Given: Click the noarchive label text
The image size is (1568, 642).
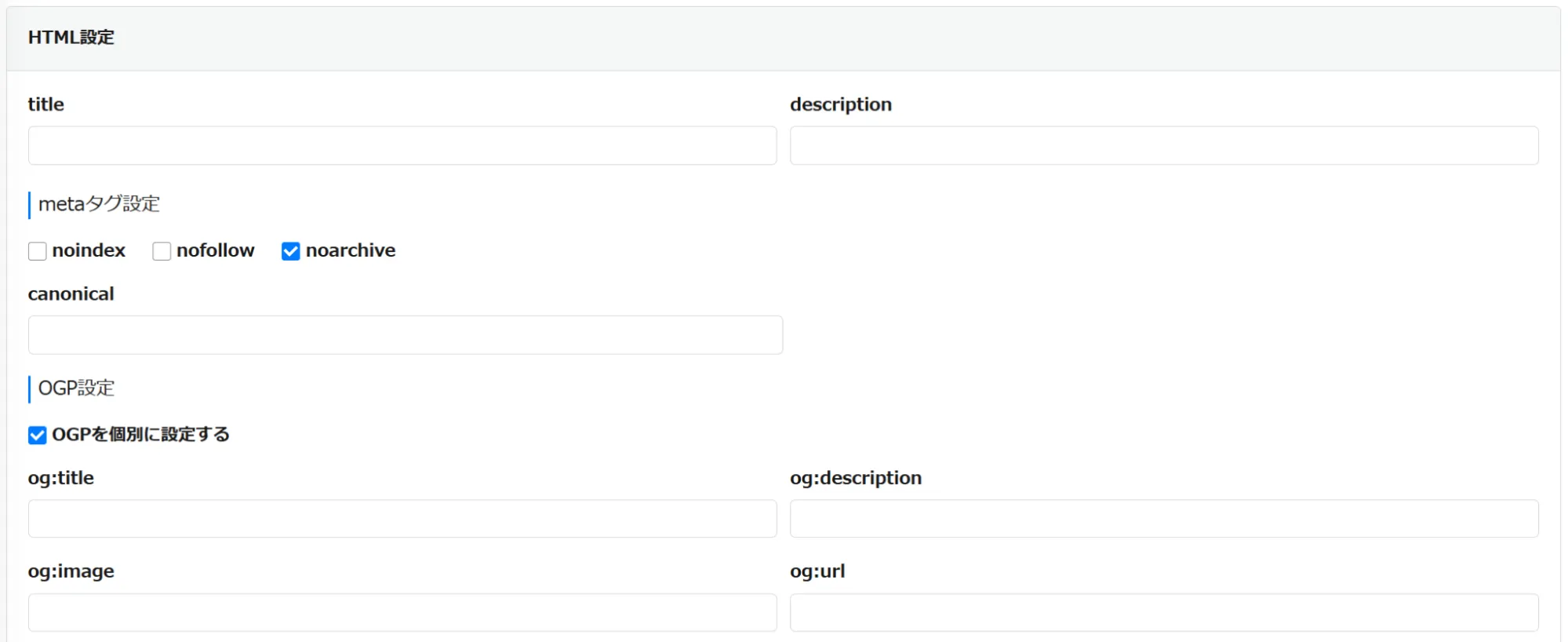Looking at the screenshot, I should point(350,250).
